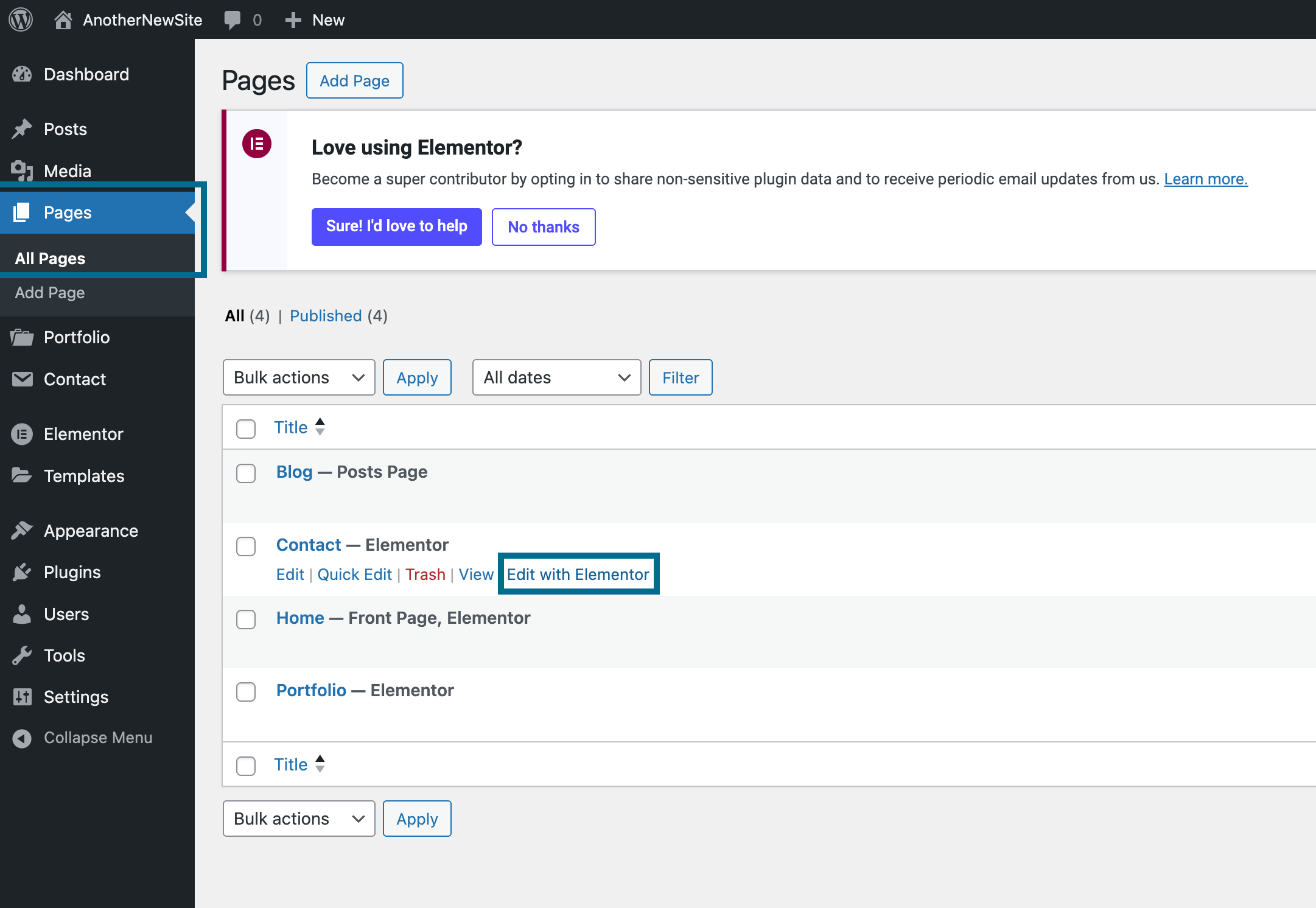Move Contact page to Trash

425,574
